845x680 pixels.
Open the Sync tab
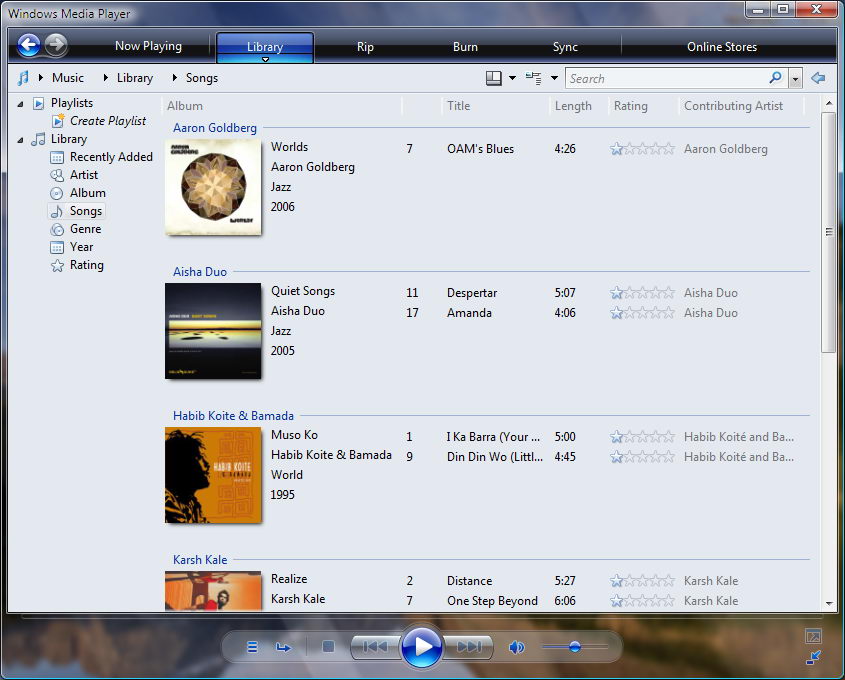(x=565, y=47)
